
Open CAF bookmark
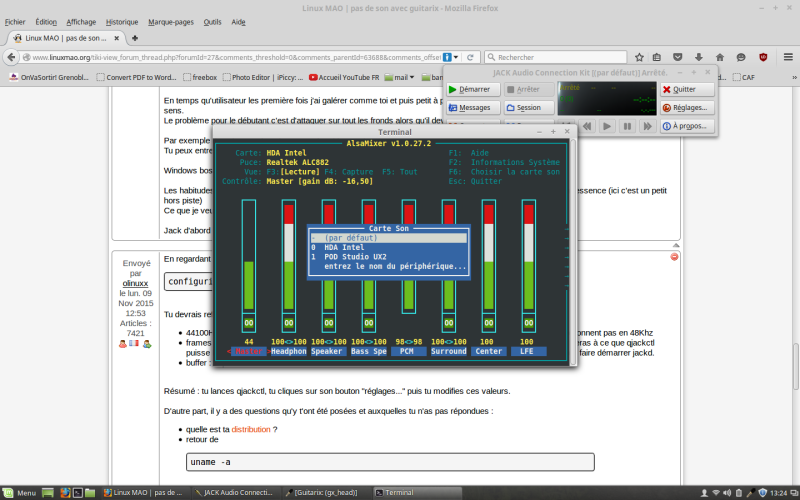coord(744,78)
